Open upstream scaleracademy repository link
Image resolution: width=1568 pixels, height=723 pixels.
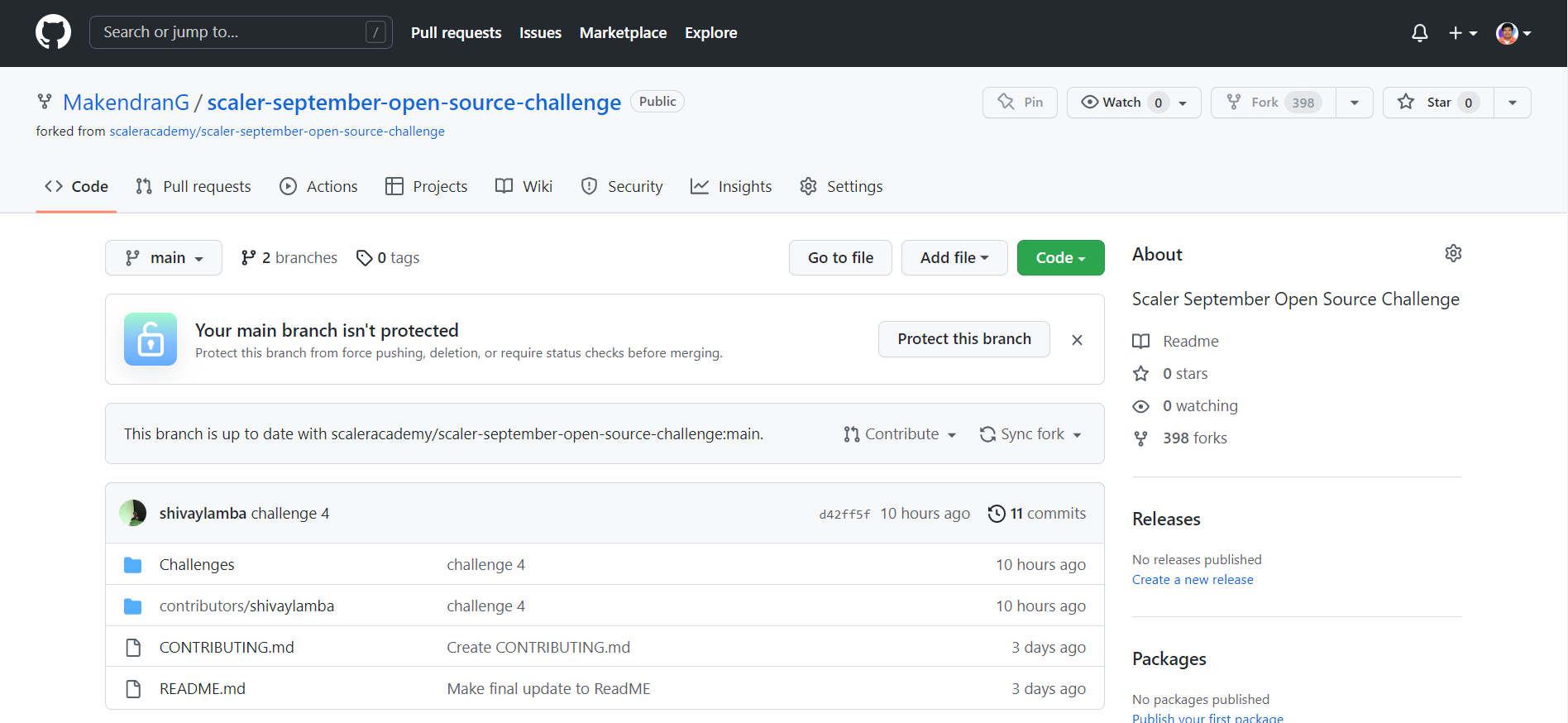[277, 131]
